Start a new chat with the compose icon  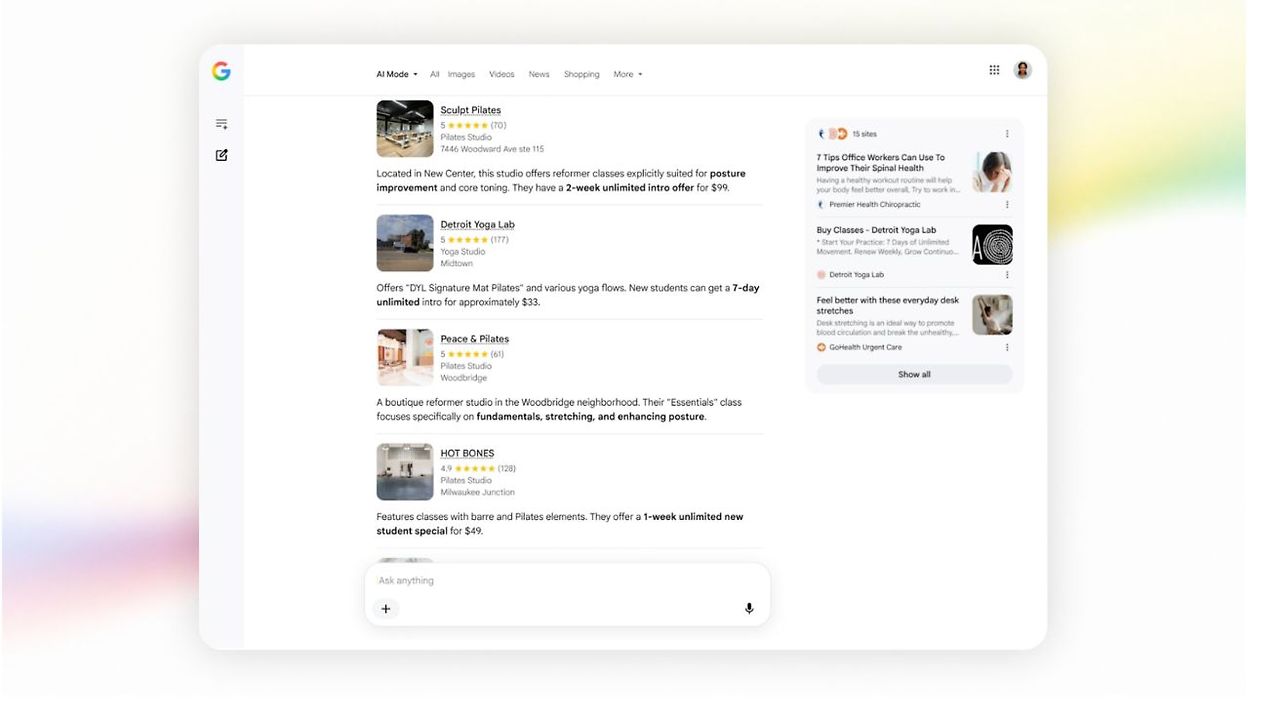(221, 155)
